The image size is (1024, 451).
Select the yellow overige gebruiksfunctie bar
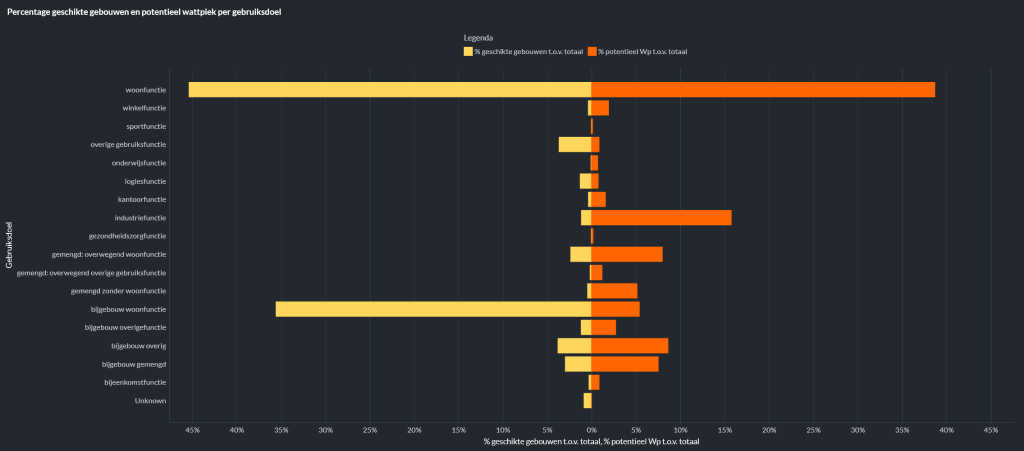(574, 144)
